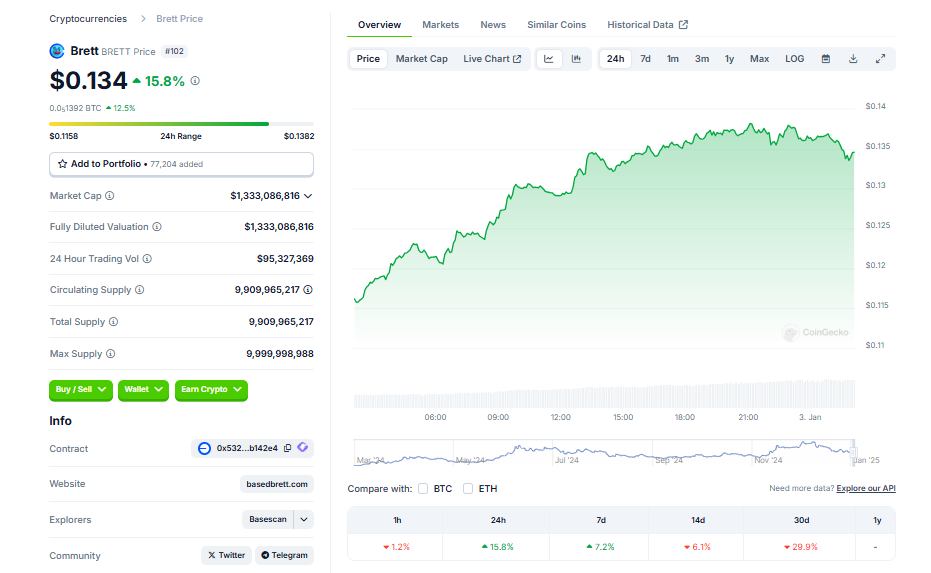The width and height of the screenshot is (931, 573).
Task: Switch to Overview tab
Action: coord(379,25)
